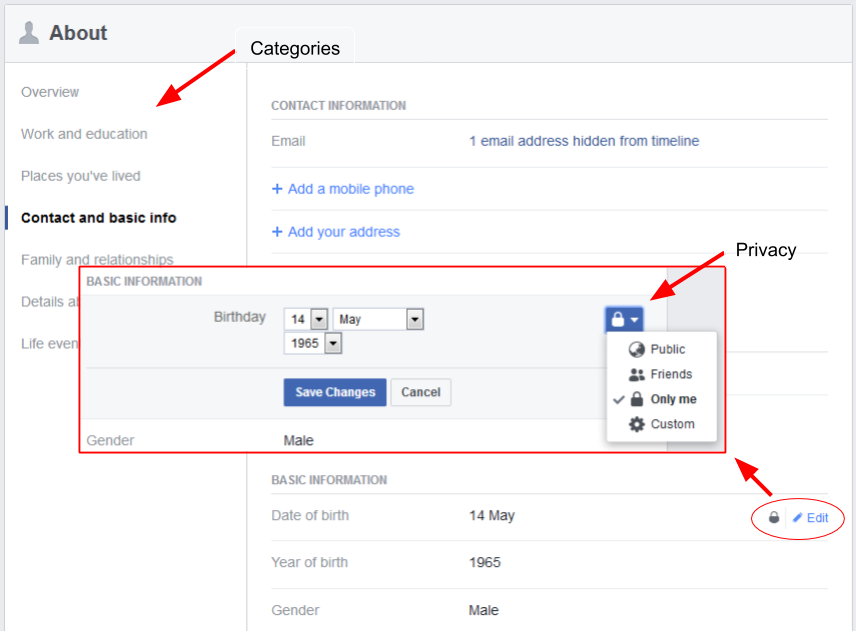
Task: Click the padlock icon for Only me
Action: [x=637, y=399]
